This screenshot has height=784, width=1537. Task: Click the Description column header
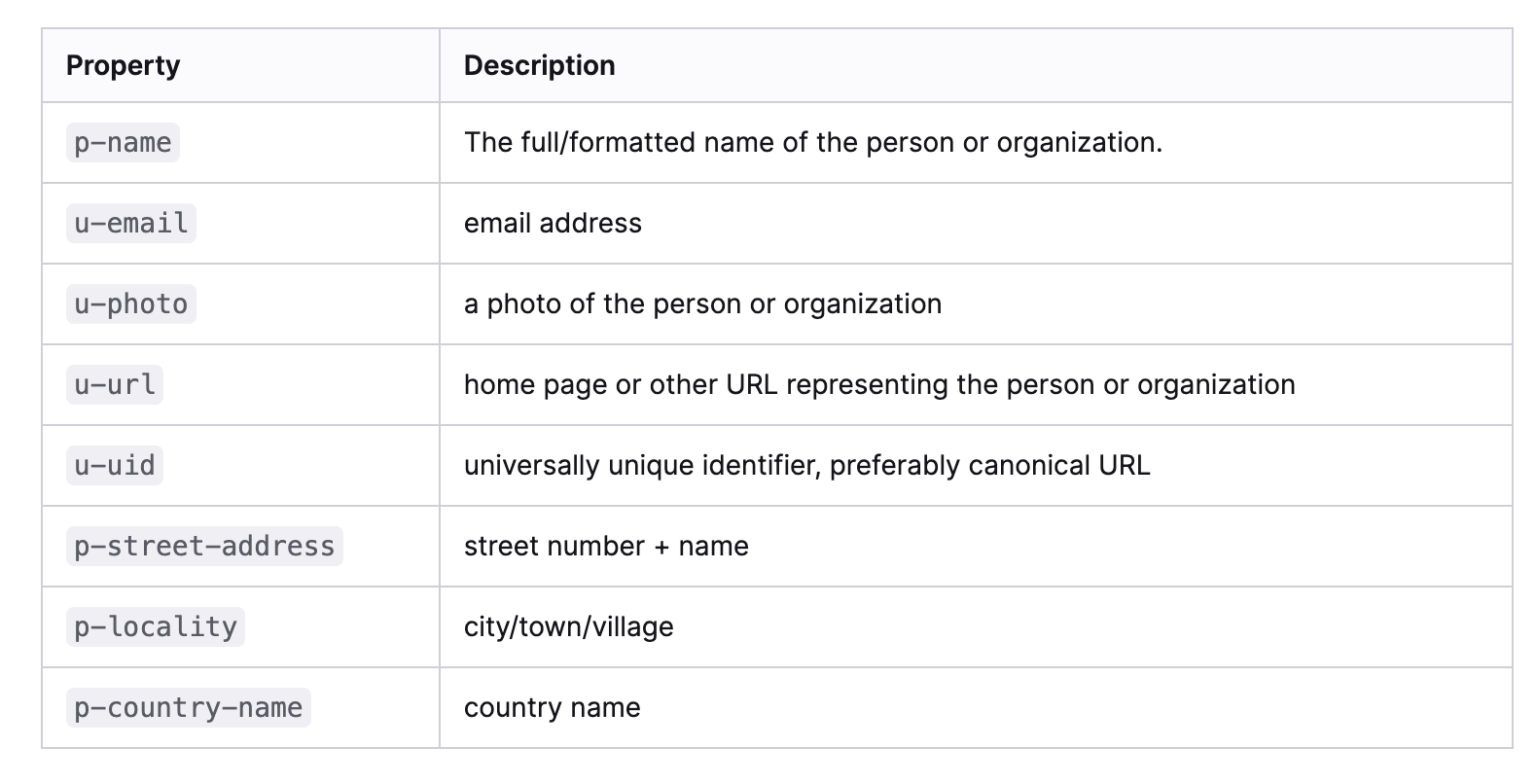tap(540, 65)
